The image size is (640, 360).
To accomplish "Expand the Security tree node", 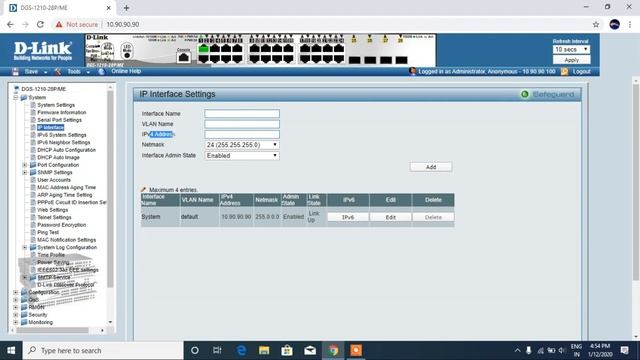I will coord(16,315).
